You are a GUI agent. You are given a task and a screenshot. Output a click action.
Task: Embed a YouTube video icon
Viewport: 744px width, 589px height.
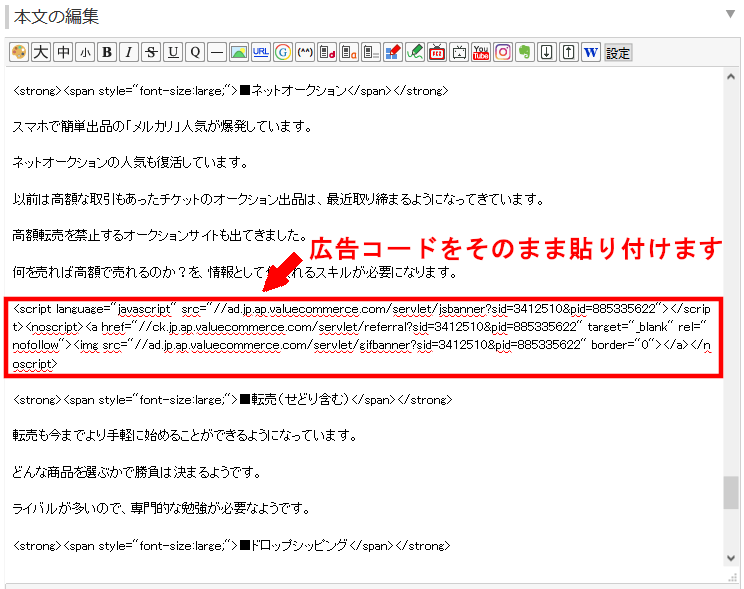click(x=481, y=52)
